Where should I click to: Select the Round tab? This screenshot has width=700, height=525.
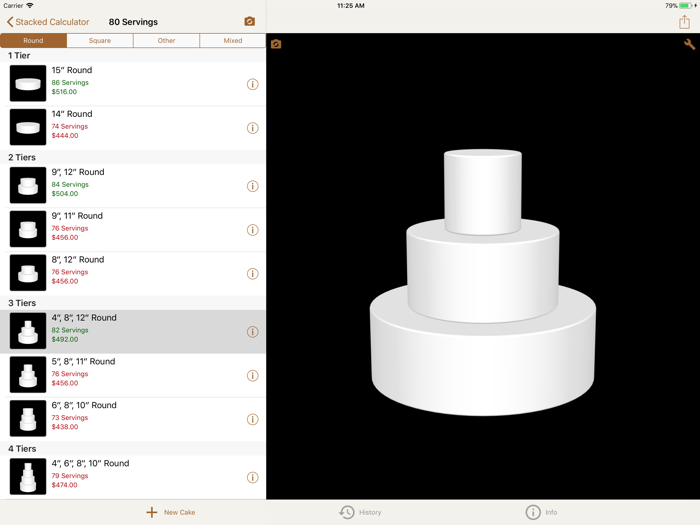tap(33, 40)
